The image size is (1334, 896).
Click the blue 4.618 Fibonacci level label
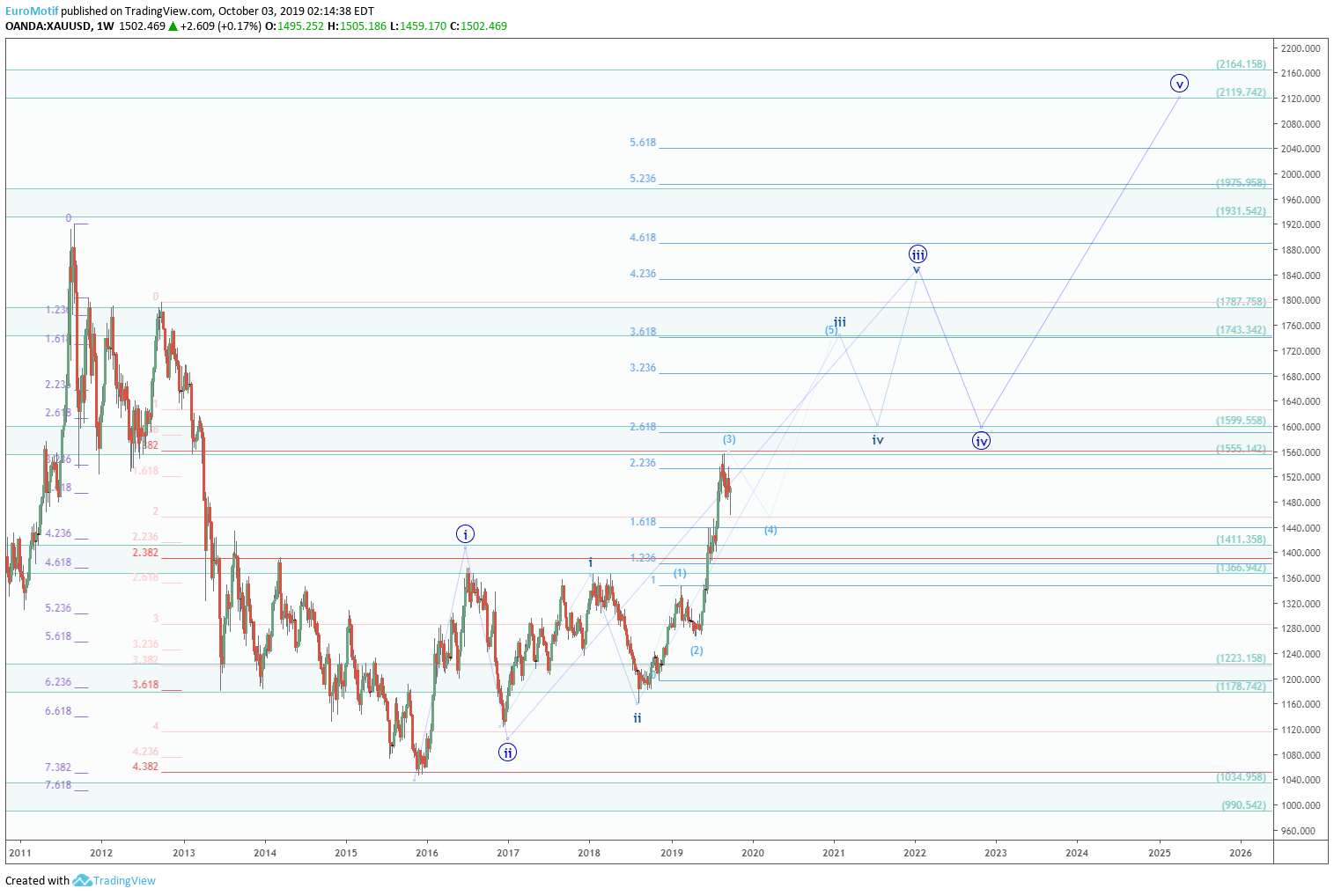(x=643, y=238)
